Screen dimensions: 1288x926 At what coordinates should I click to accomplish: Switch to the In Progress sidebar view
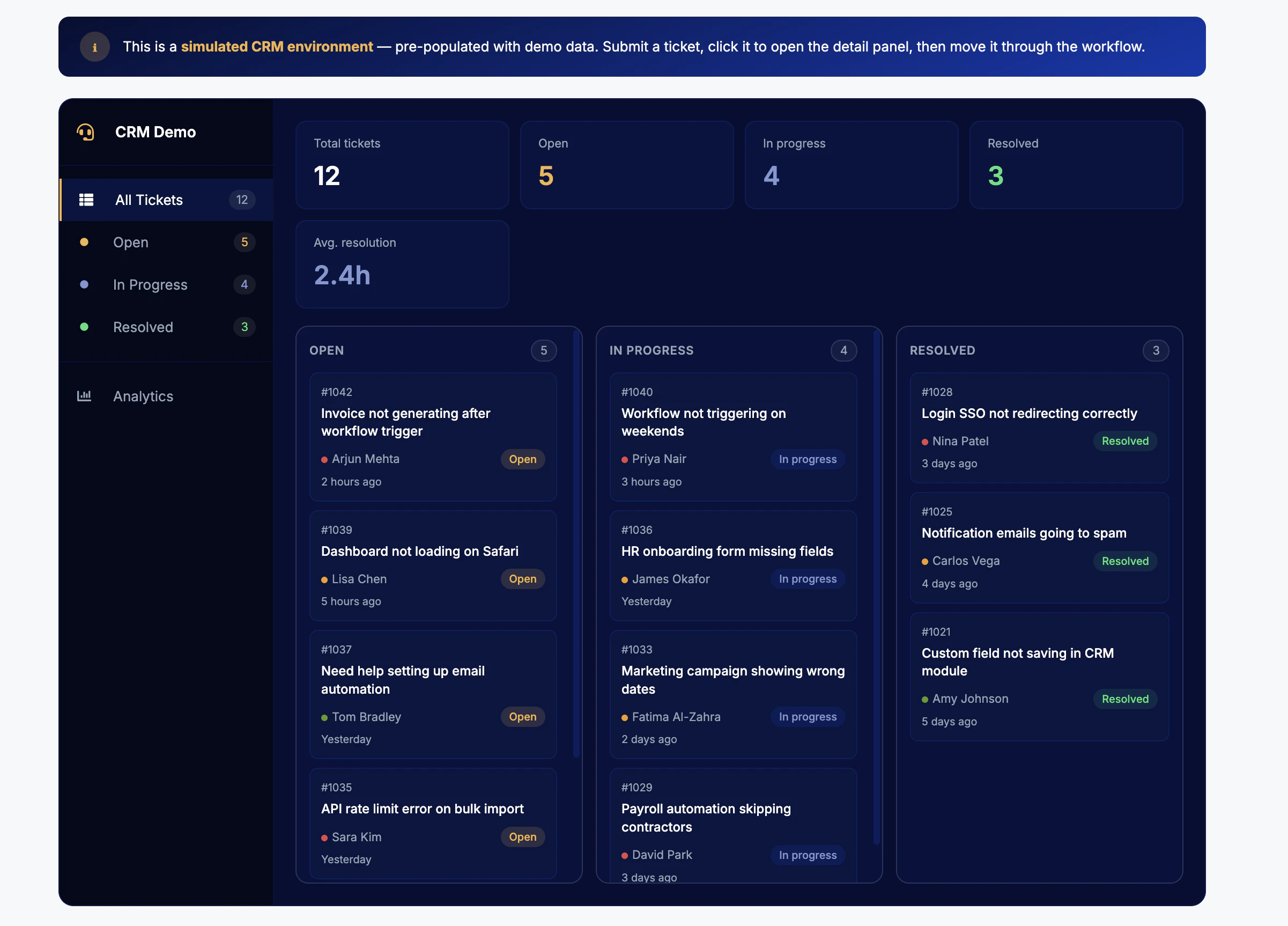(150, 285)
